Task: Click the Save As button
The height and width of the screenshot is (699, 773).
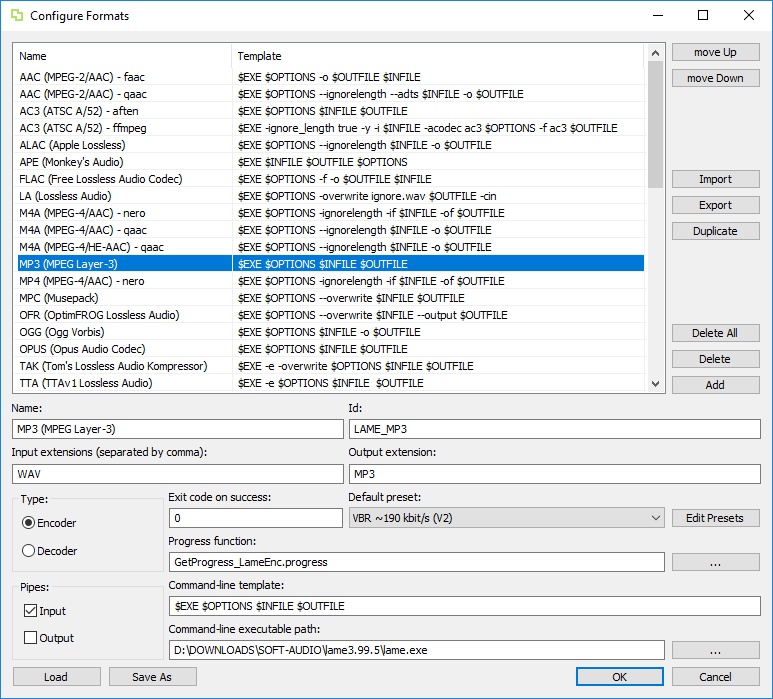Action: pyautogui.click(x=152, y=677)
